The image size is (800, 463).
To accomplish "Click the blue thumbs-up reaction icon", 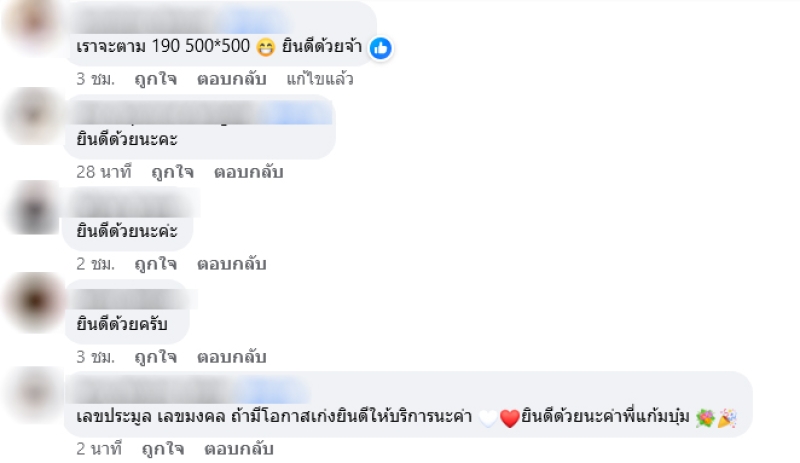I will 381,48.
